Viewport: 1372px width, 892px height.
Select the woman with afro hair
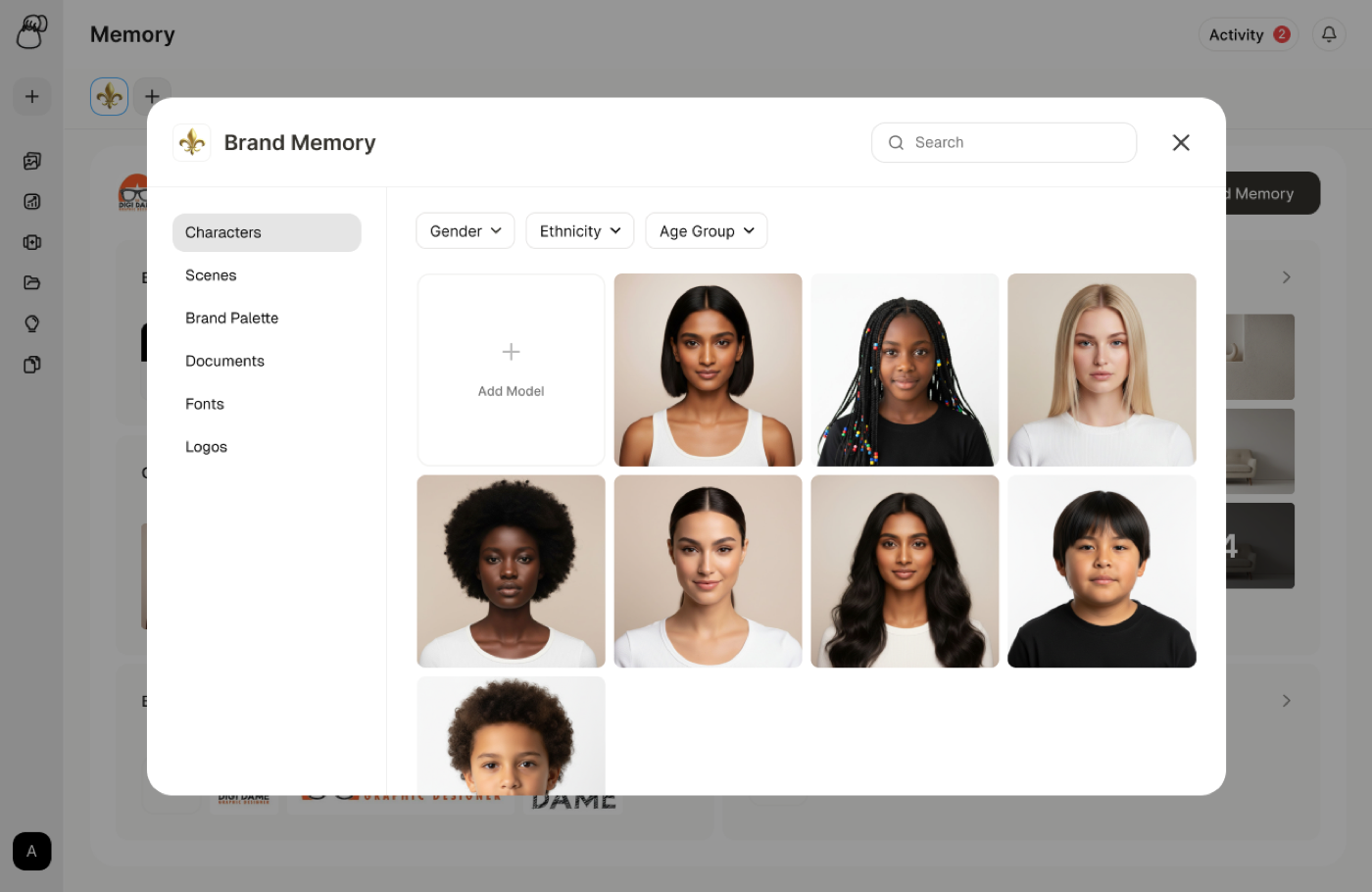pos(511,571)
